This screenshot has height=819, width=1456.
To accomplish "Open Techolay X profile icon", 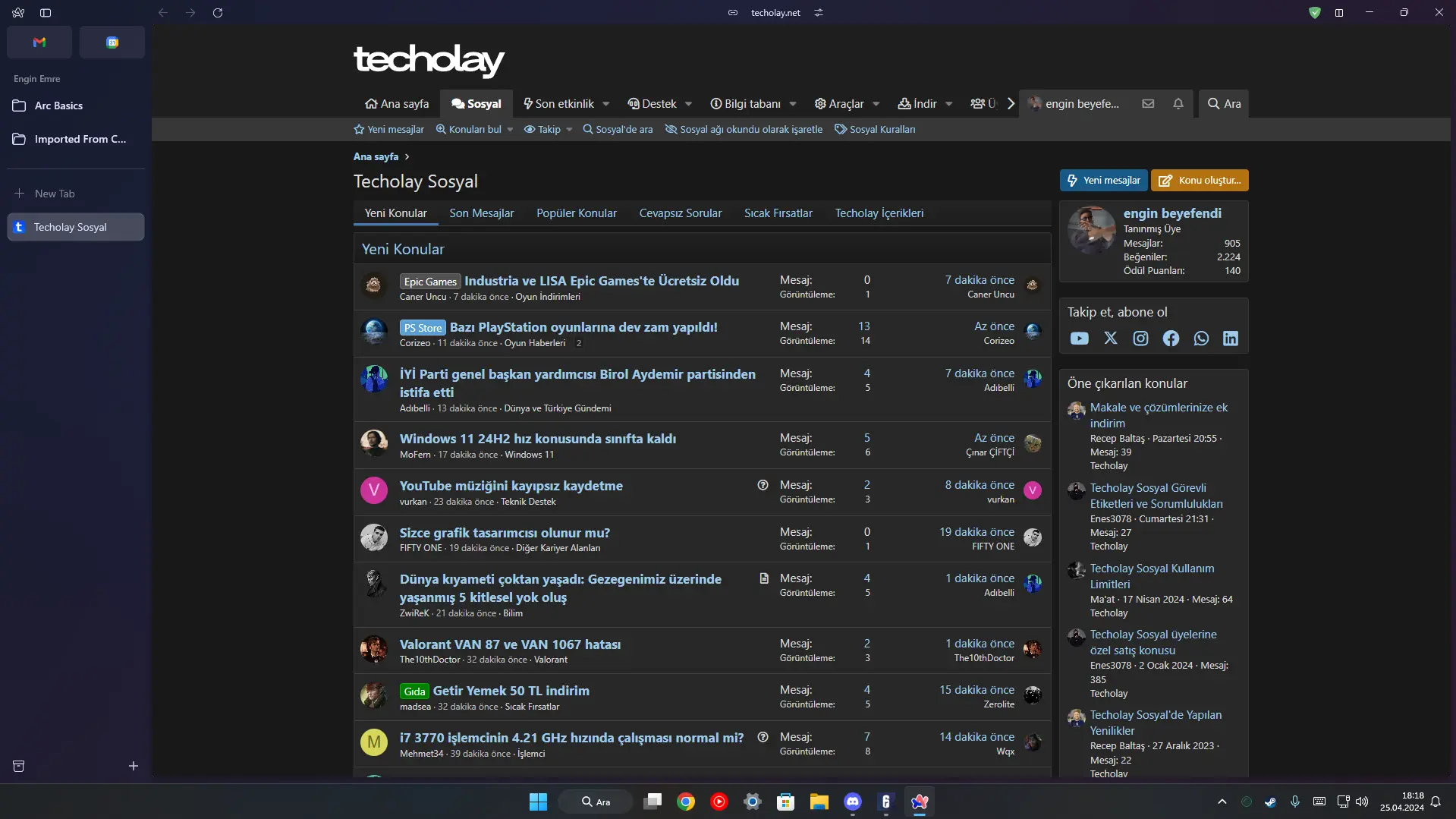I will tap(1111, 339).
